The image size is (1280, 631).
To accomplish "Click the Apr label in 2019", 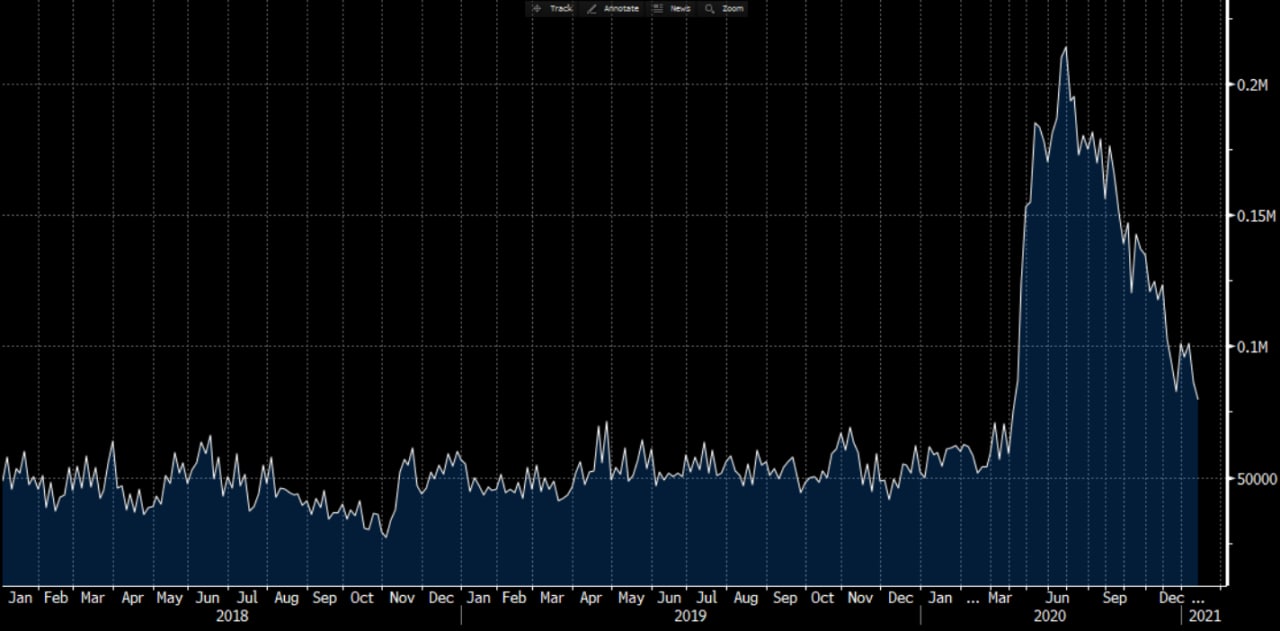I will pos(591,598).
